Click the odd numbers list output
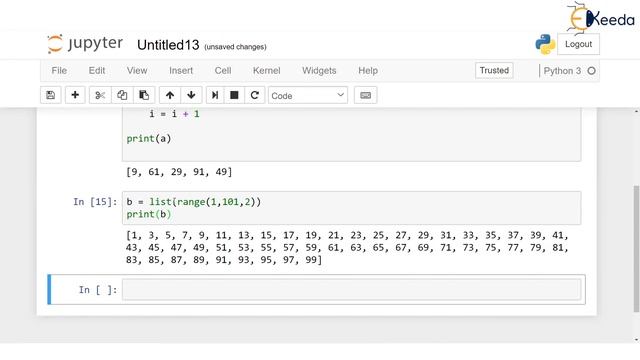Screen dimensions: 640x360 (347, 247)
